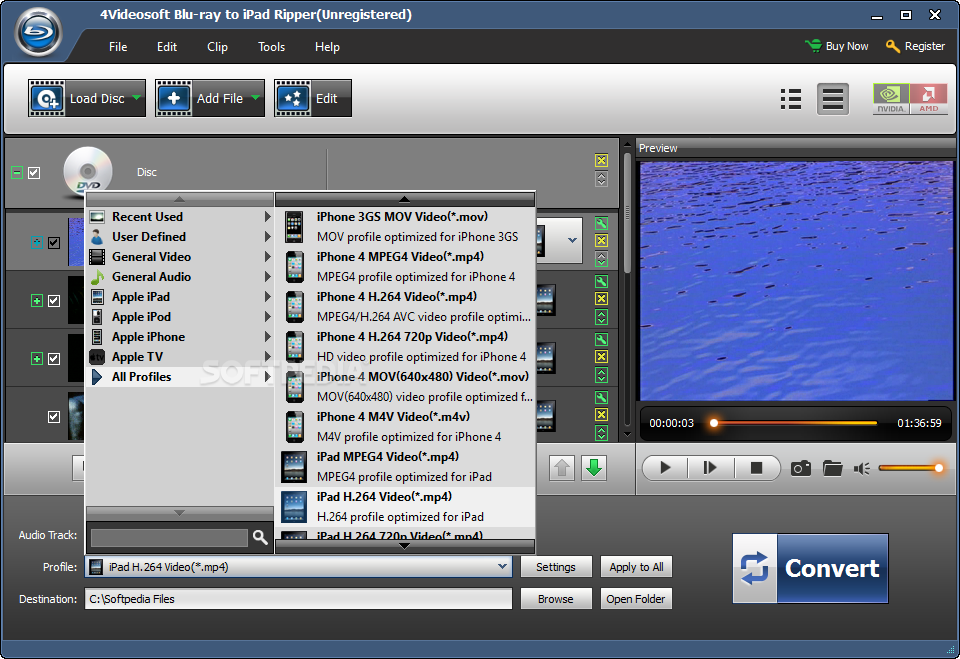
Task: Open the User Defined profile category
Action: [180, 236]
